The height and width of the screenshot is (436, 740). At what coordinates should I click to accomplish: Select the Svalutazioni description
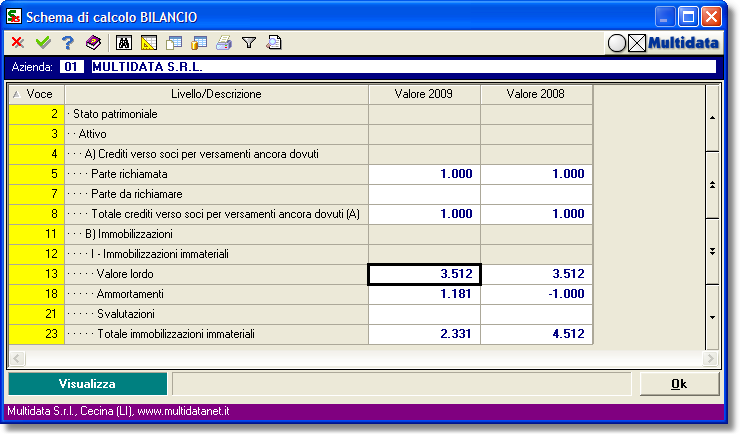pos(216,314)
